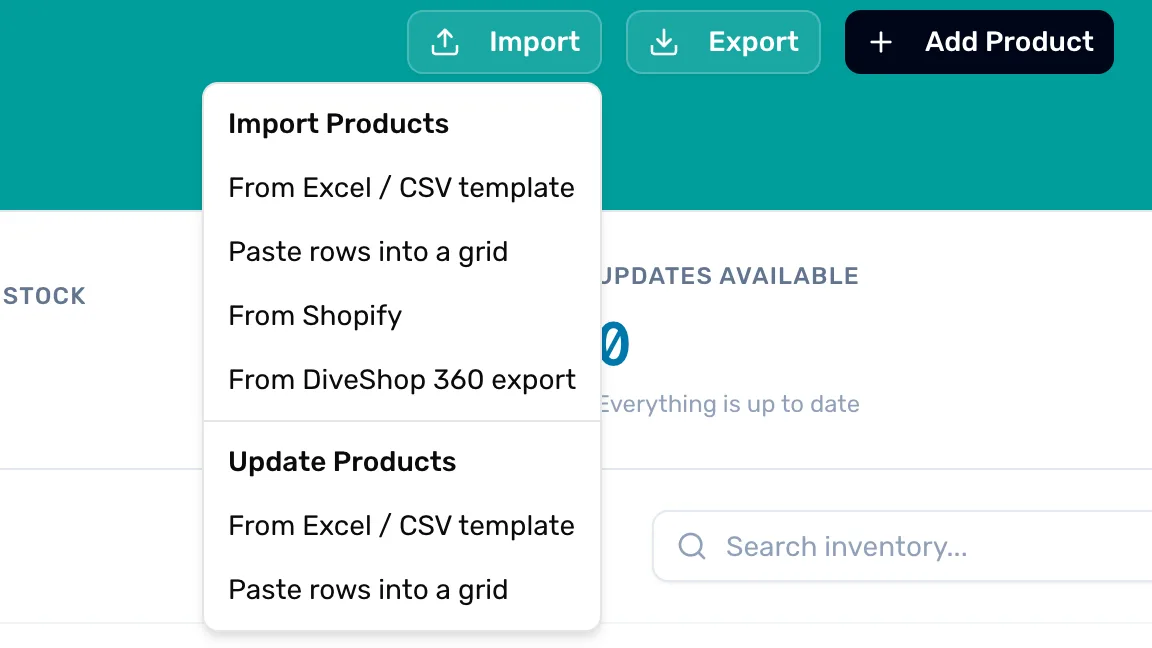
Task: Click the UPDATES AVAILABLE label
Action: coord(730,276)
